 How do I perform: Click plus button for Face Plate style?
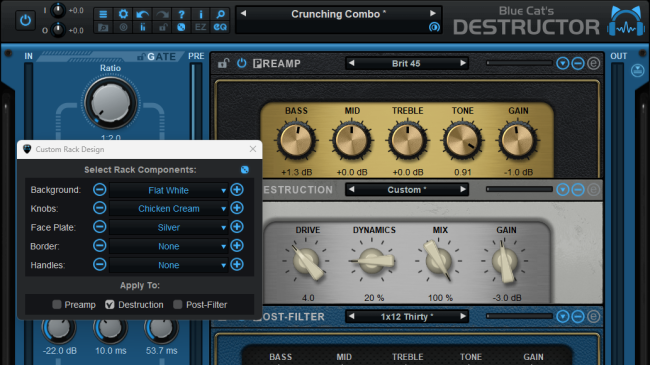[237, 226]
